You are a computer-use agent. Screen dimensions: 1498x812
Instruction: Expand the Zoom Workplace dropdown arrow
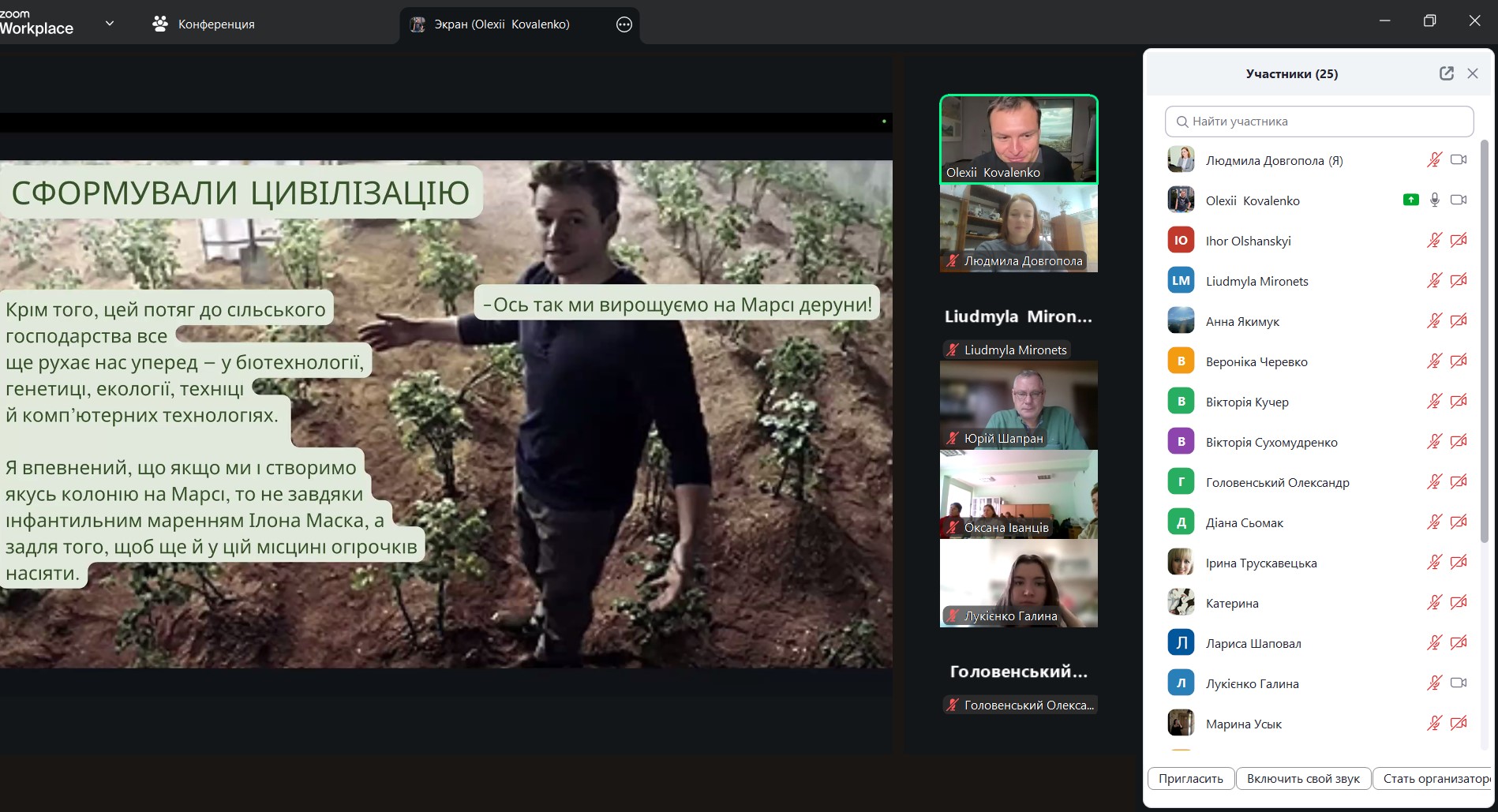tap(110, 24)
